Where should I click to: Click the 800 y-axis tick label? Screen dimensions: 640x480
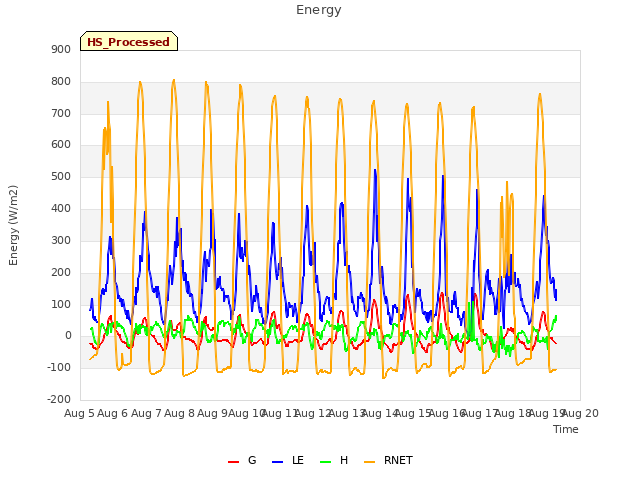pyautogui.click(x=61, y=82)
